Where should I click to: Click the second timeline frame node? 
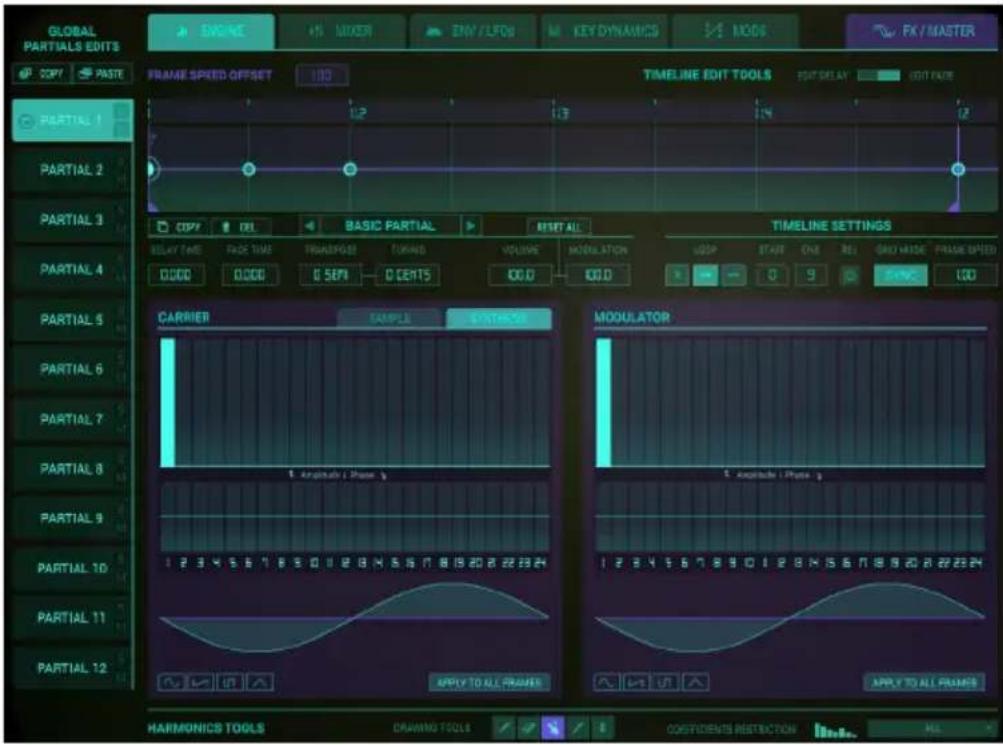coord(249,169)
